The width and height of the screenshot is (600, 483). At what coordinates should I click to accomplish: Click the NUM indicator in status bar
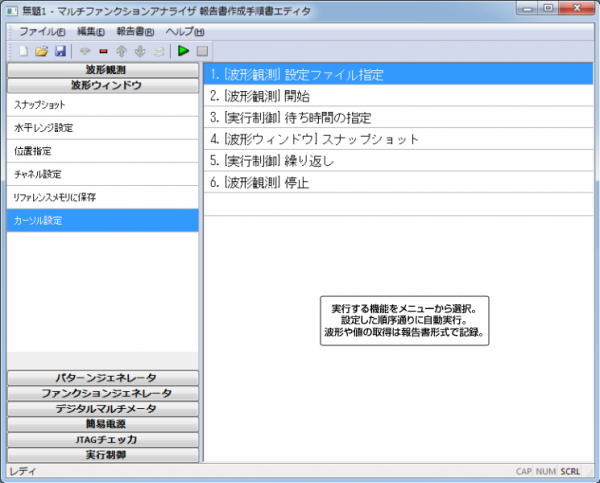546,471
